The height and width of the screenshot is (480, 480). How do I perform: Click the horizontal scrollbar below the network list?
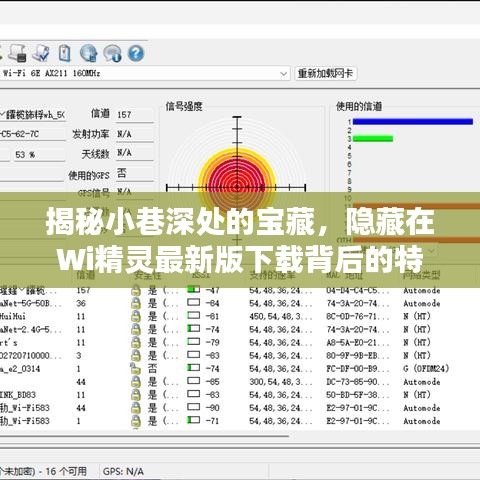(x=144, y=436)
